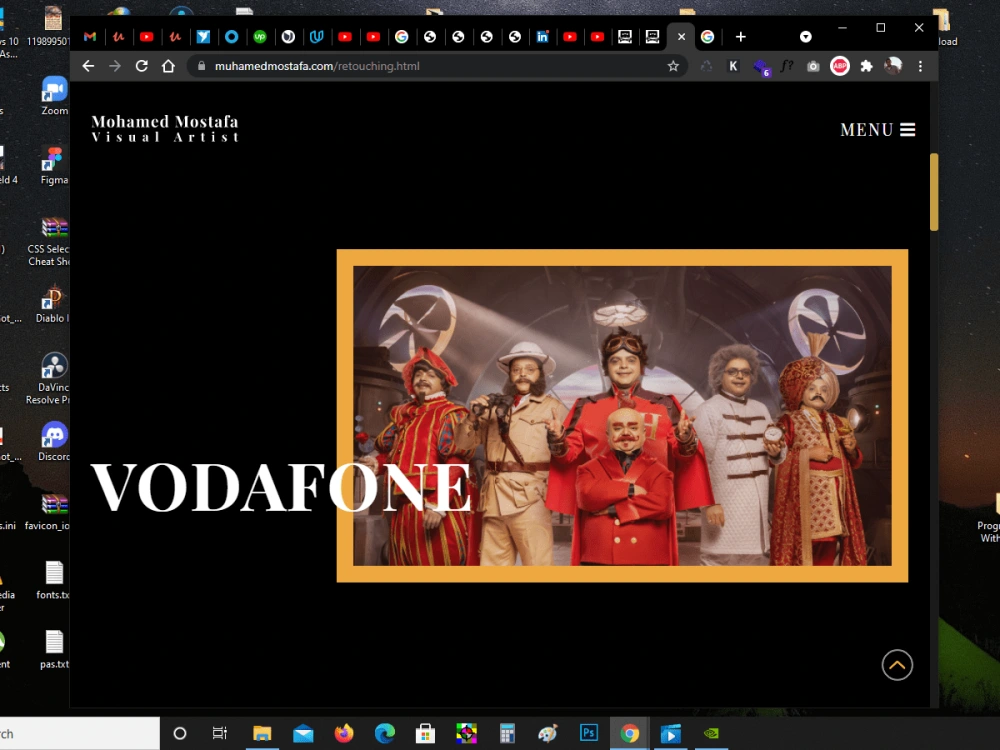This screenshot has width=1000, height=750.
Task: Click the gold page scrollbar thumb
Action: point(934,192)
